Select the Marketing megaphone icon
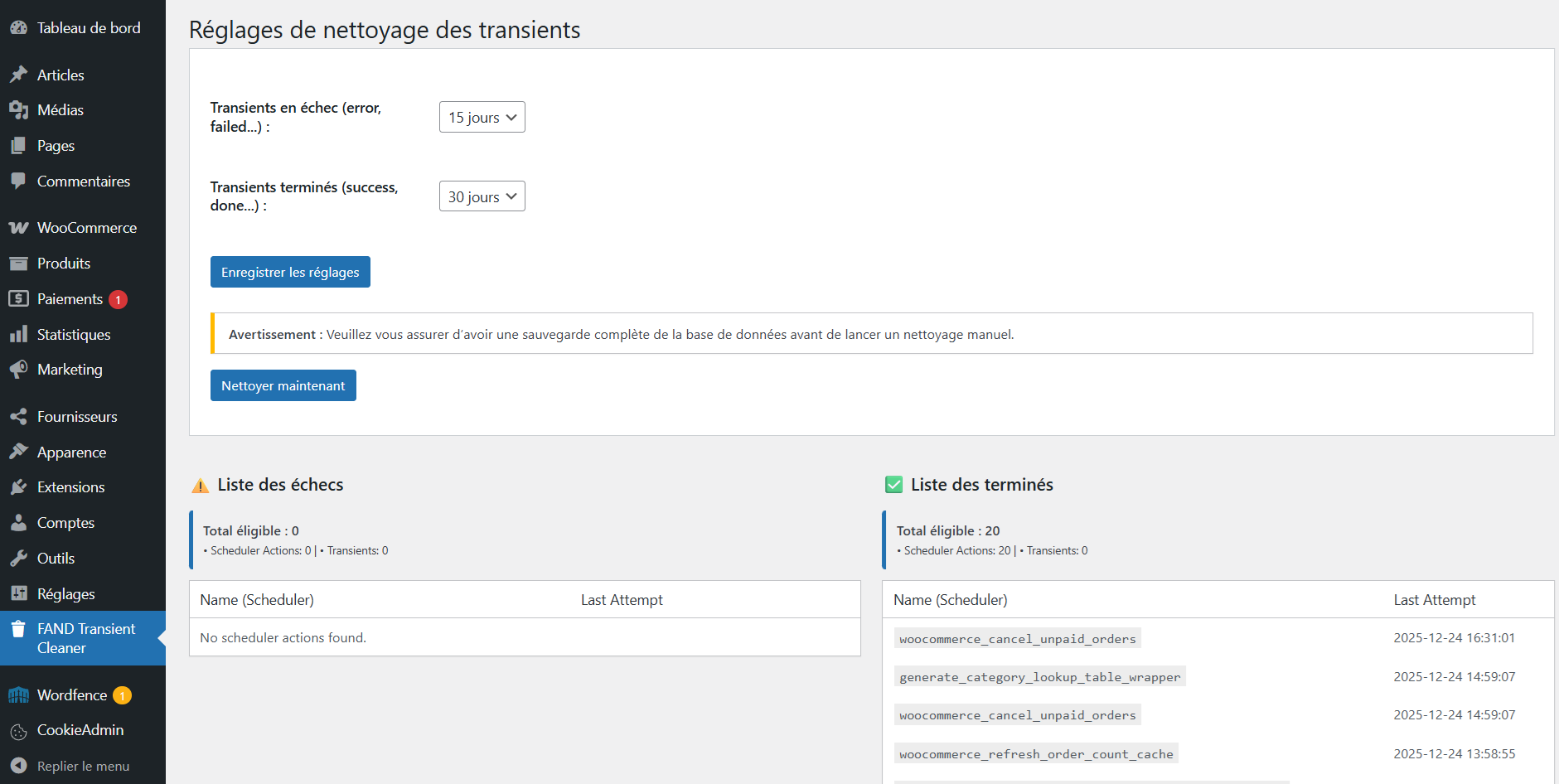The width and height of the screenshot is (1559, 784). click(x=18, y=369)
